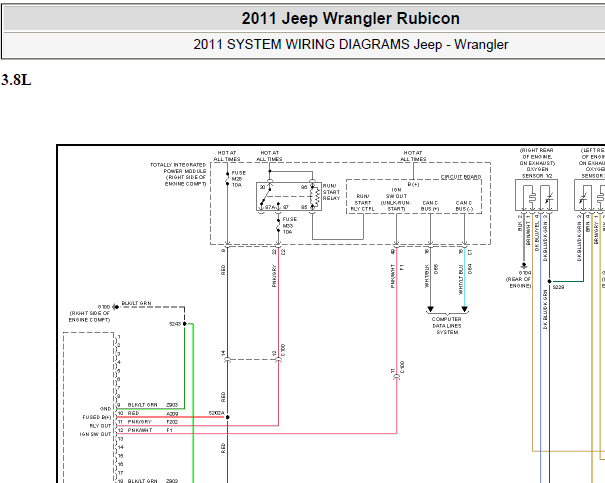Click the teal DK BLU/DK GRN wire left of S229
This screenshot has height=483, width=605.
point(566,281)
